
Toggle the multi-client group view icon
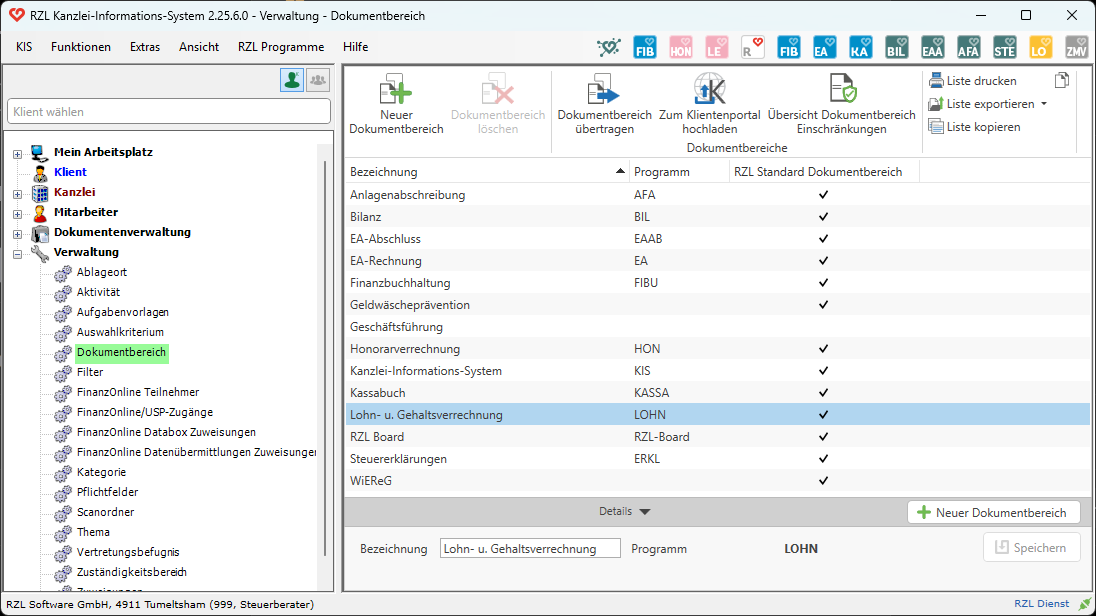pos(318,80)
